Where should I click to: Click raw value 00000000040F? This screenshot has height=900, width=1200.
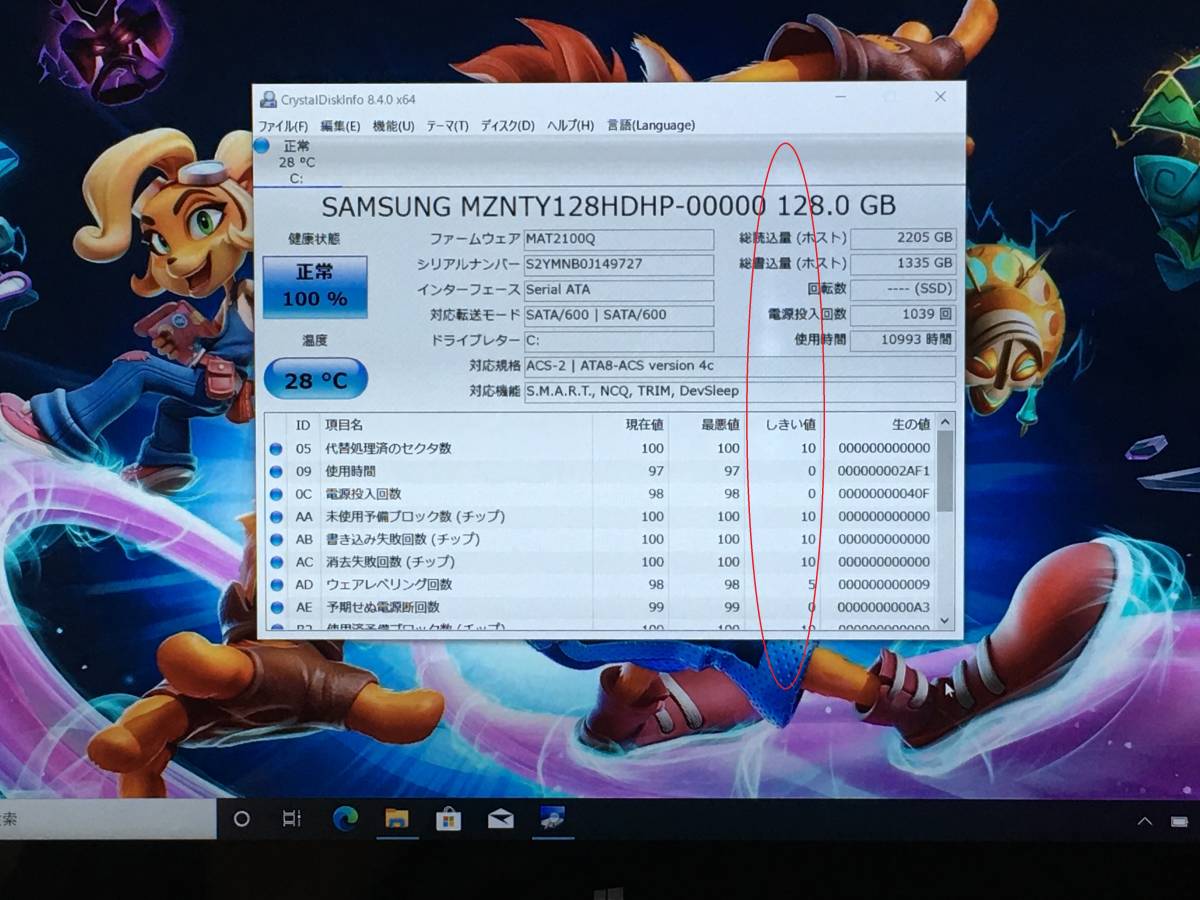click(883, 494)
